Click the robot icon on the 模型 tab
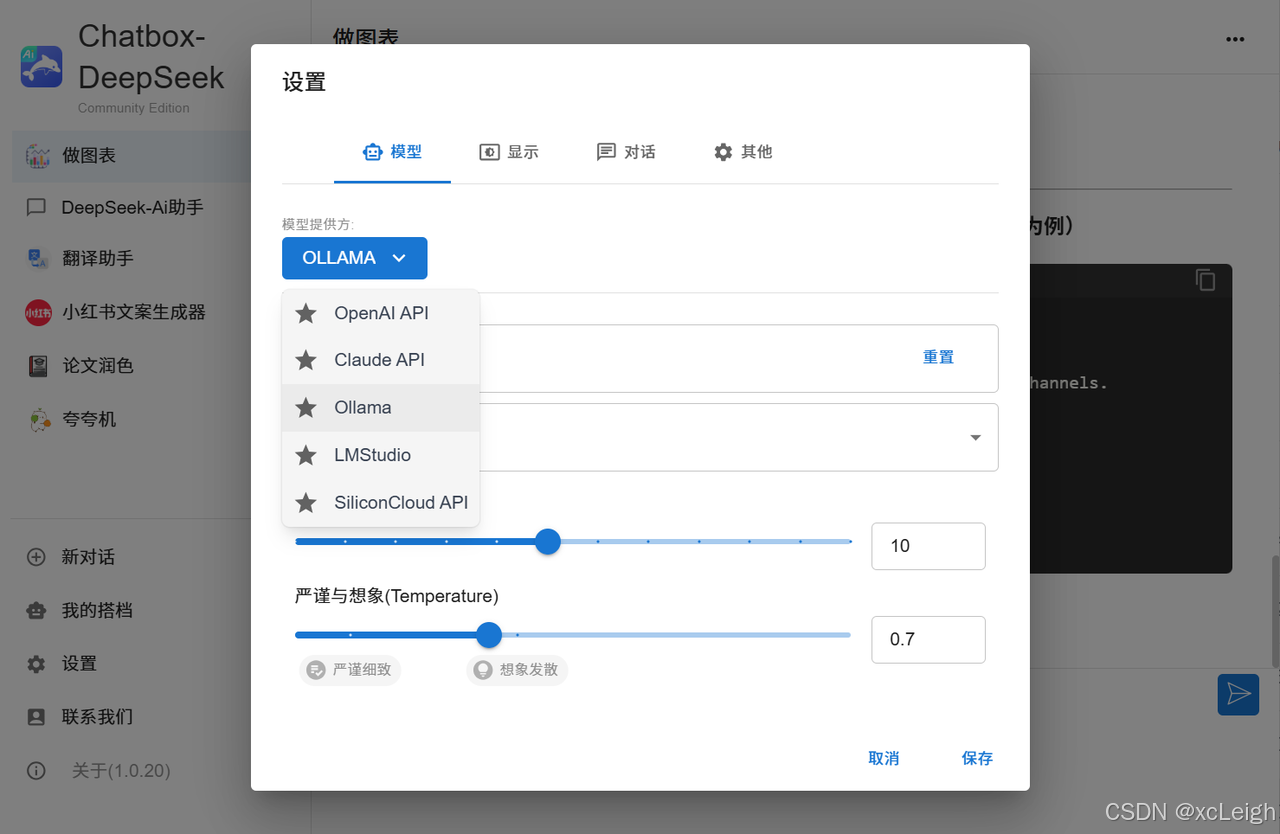1280x834 pixels. [372, 152]
